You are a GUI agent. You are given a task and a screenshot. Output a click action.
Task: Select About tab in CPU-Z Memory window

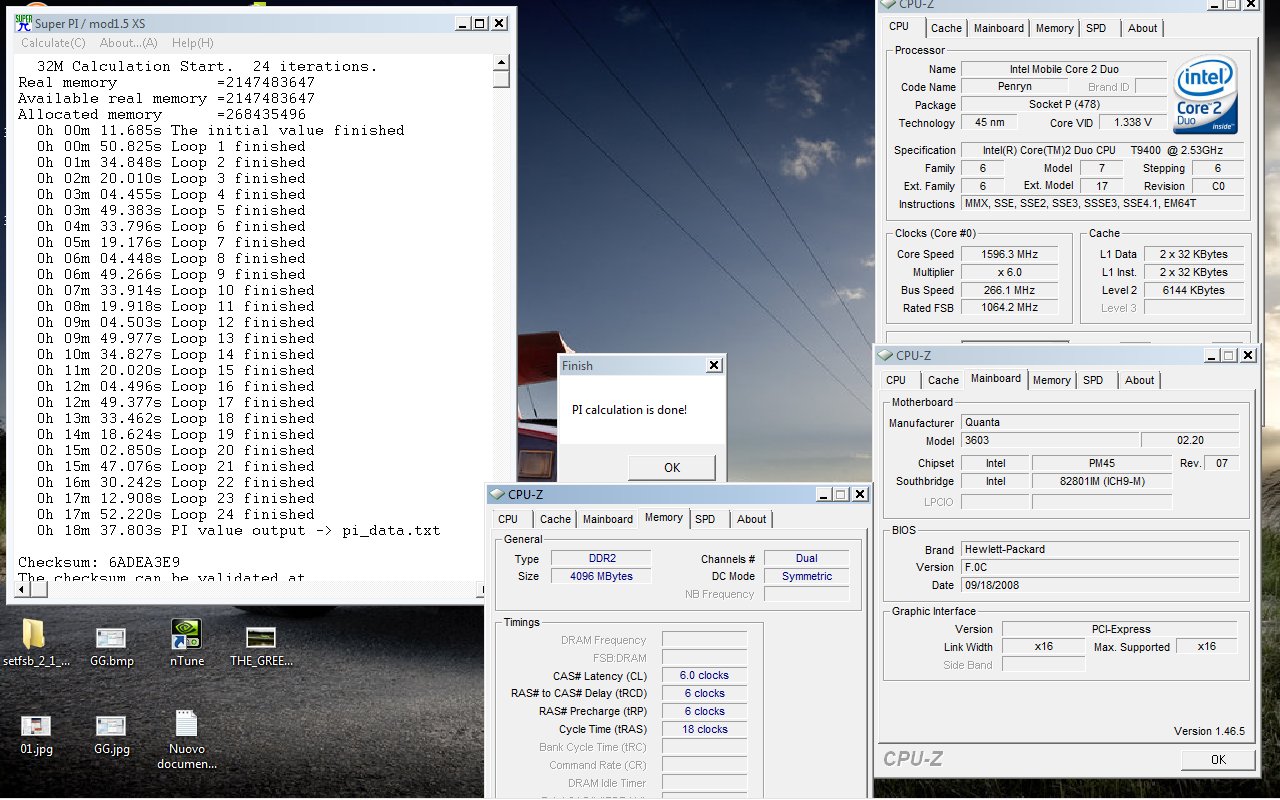point(752,519)
